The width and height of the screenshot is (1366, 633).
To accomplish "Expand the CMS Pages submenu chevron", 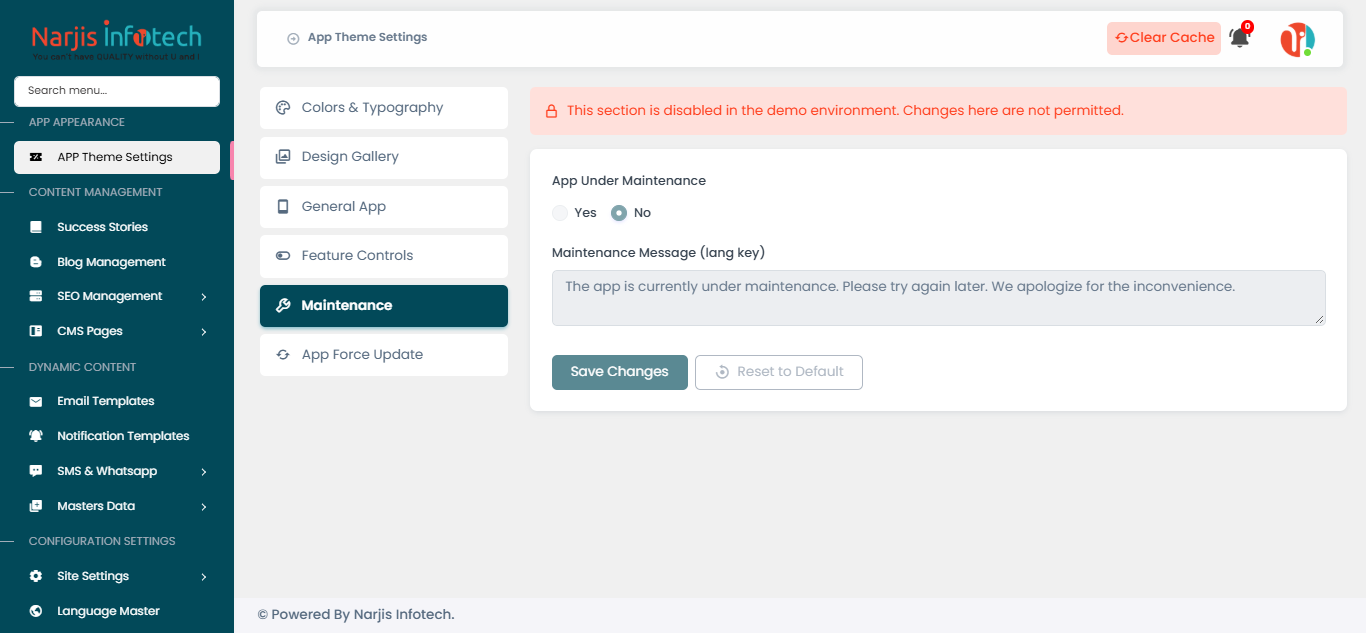I will point(204,332).
